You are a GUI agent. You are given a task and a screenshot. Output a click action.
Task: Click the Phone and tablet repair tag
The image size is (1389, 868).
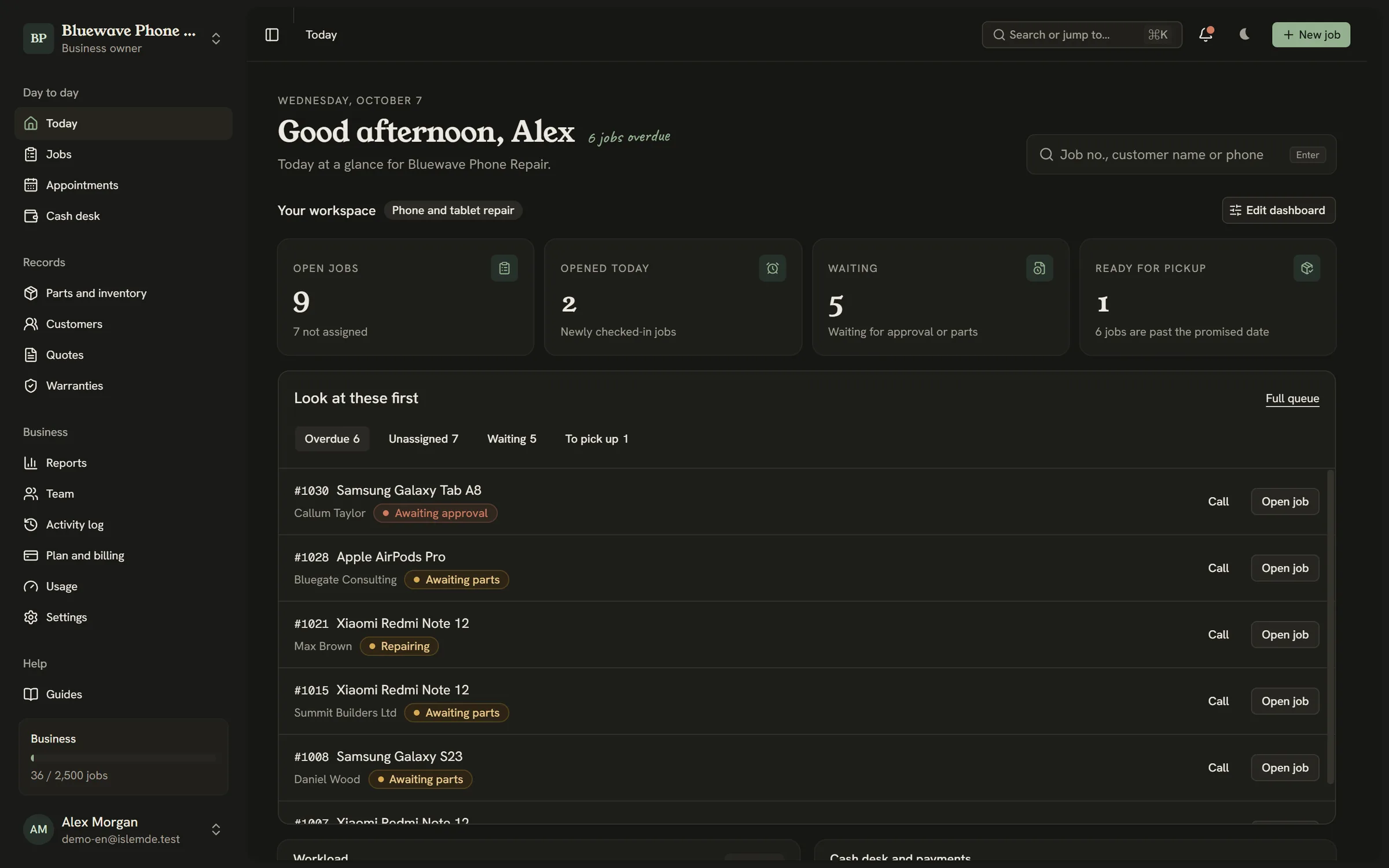[453, 210]
